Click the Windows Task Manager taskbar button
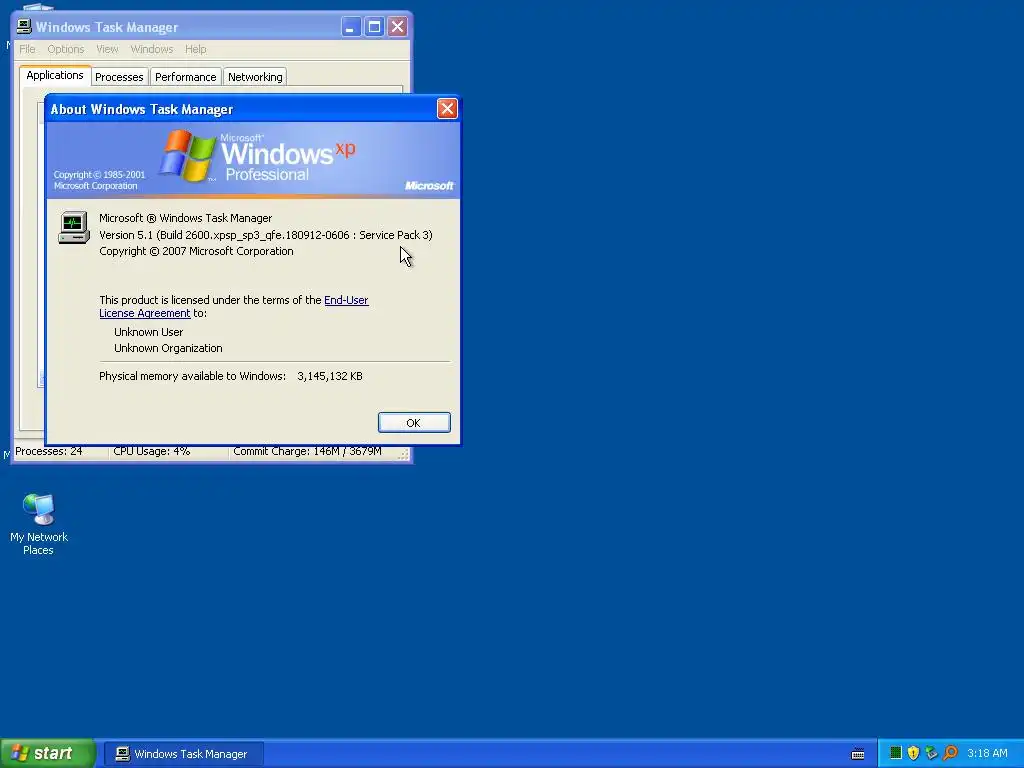This screenshot has width=1024, height=768. (x=184, y=754)
